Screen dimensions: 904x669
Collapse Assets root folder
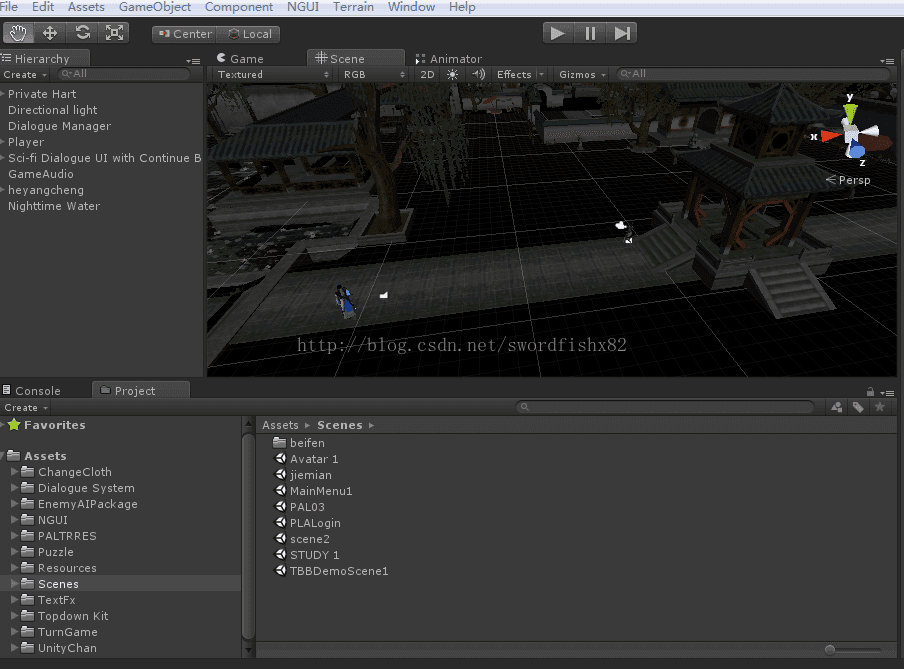[x=3, y=456]
